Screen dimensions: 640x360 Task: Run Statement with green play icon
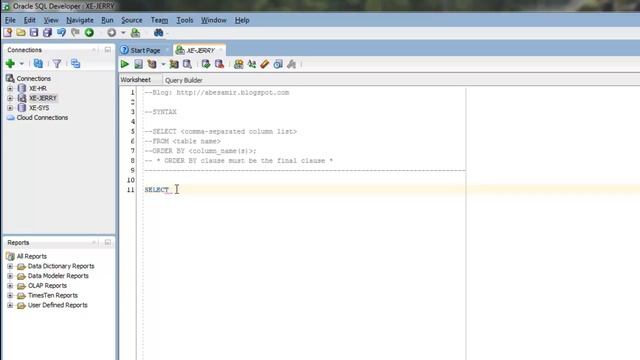pos(124,64)
